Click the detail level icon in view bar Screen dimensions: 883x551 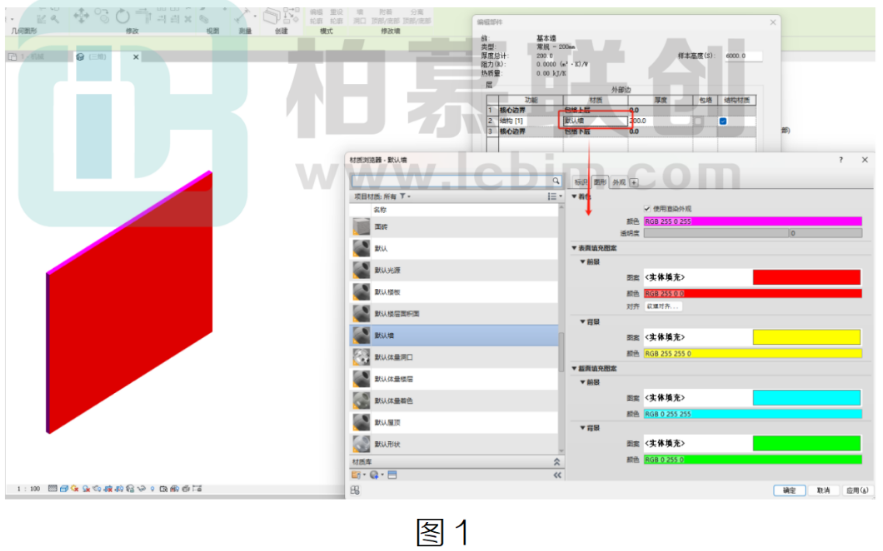[x=52, y=488]
